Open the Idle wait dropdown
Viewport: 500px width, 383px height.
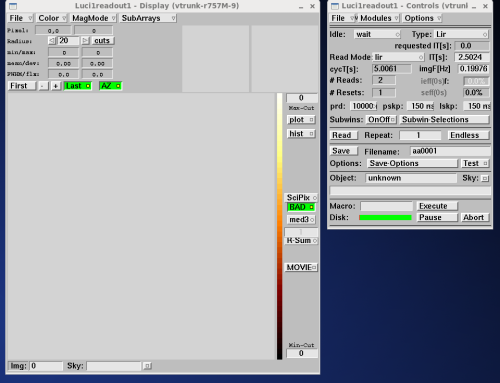[x=377, y=34]
